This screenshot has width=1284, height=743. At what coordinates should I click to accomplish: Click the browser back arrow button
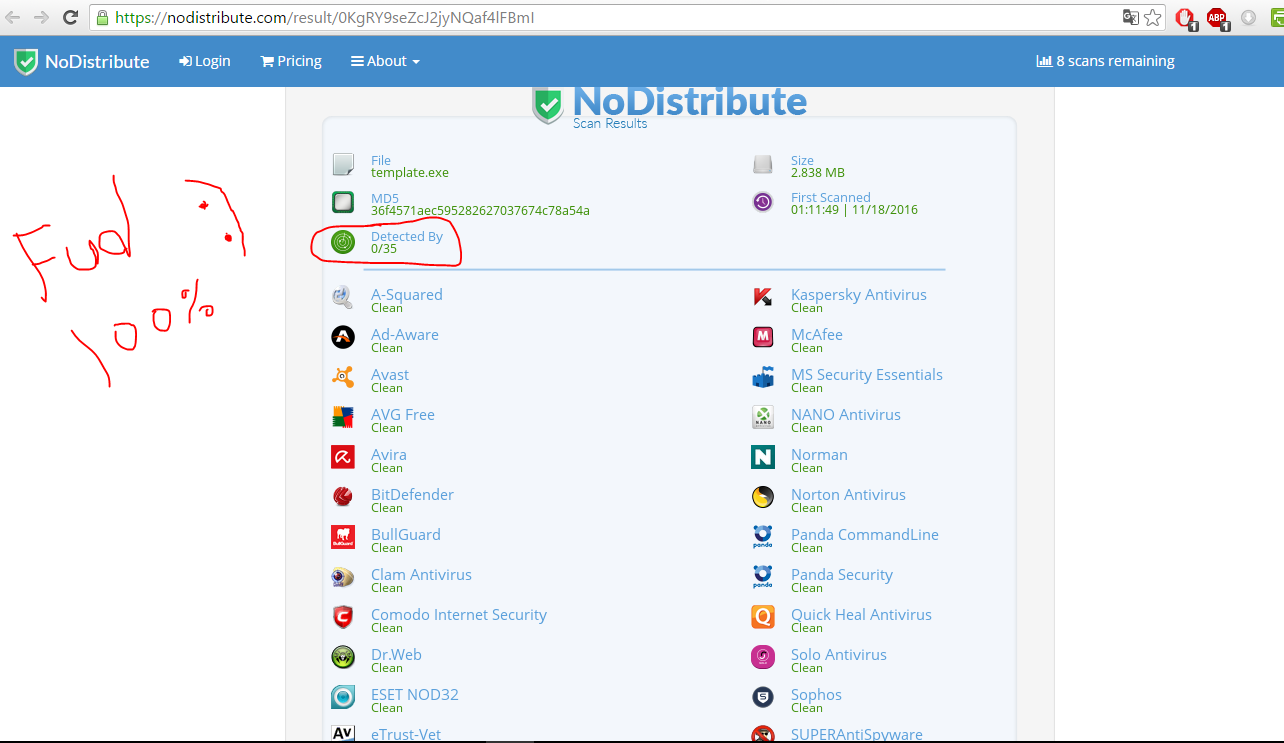pyautogui.click(x=14, y=17)
